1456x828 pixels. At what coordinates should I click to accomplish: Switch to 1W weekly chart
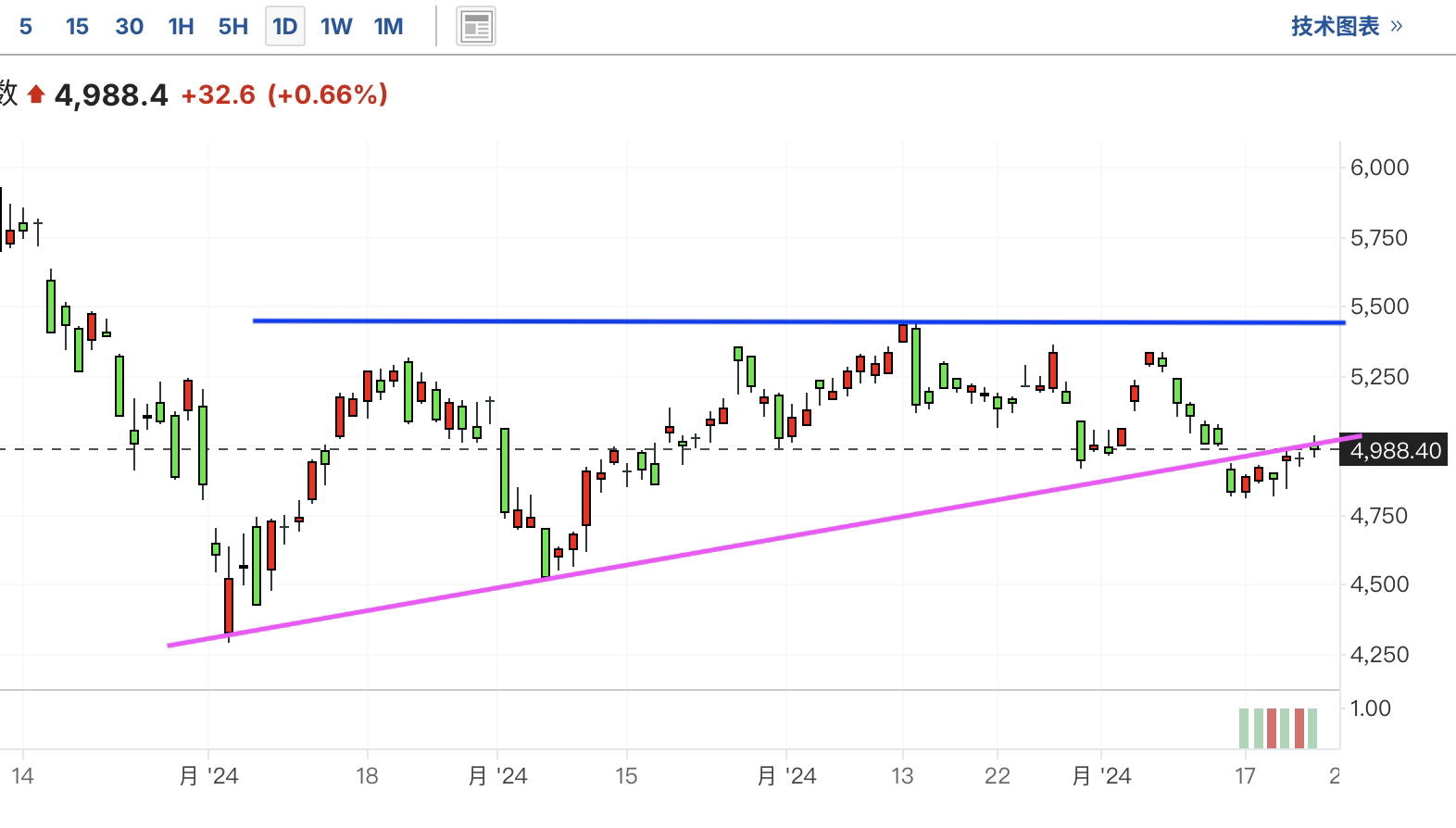click(336, 27)
